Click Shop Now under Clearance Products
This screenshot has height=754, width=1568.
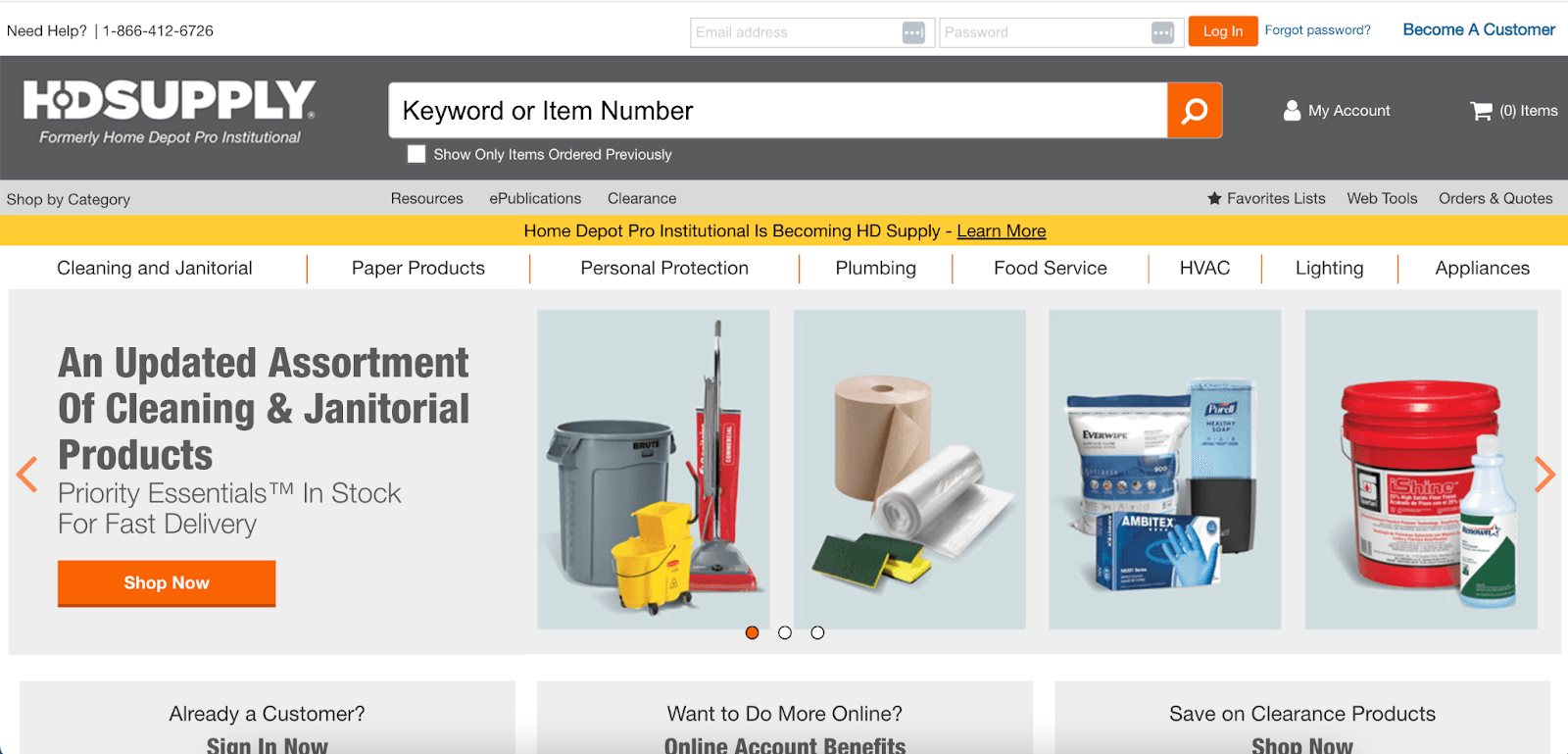1302,745
